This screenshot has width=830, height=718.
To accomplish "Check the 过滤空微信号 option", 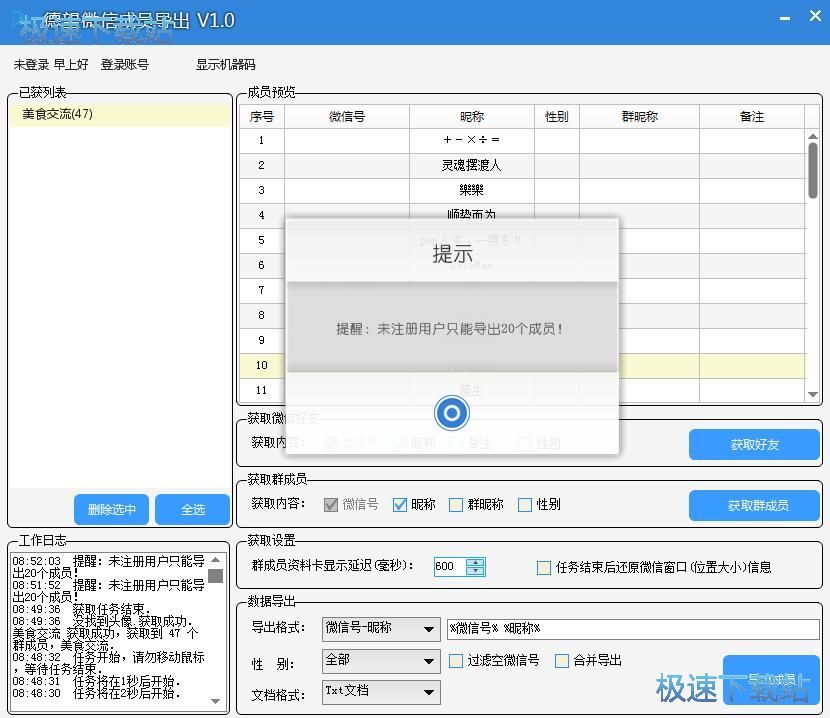I will tap(456, 660).
